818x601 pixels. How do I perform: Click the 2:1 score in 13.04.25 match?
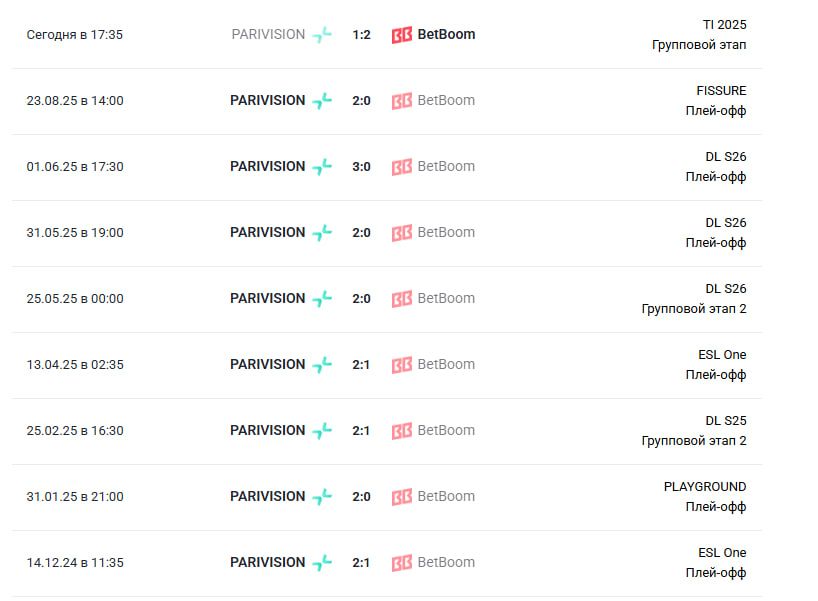[x=361, y=365]
